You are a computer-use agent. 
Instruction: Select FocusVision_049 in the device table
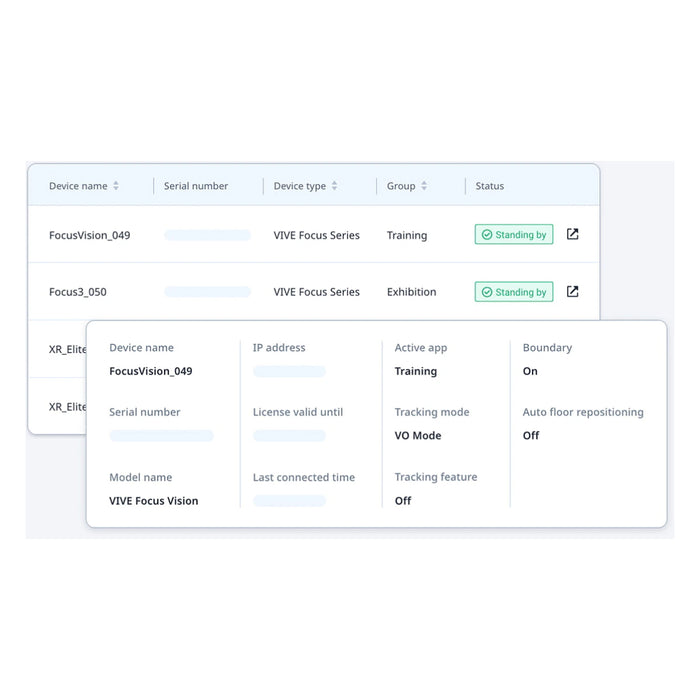(x=90, y=235)
